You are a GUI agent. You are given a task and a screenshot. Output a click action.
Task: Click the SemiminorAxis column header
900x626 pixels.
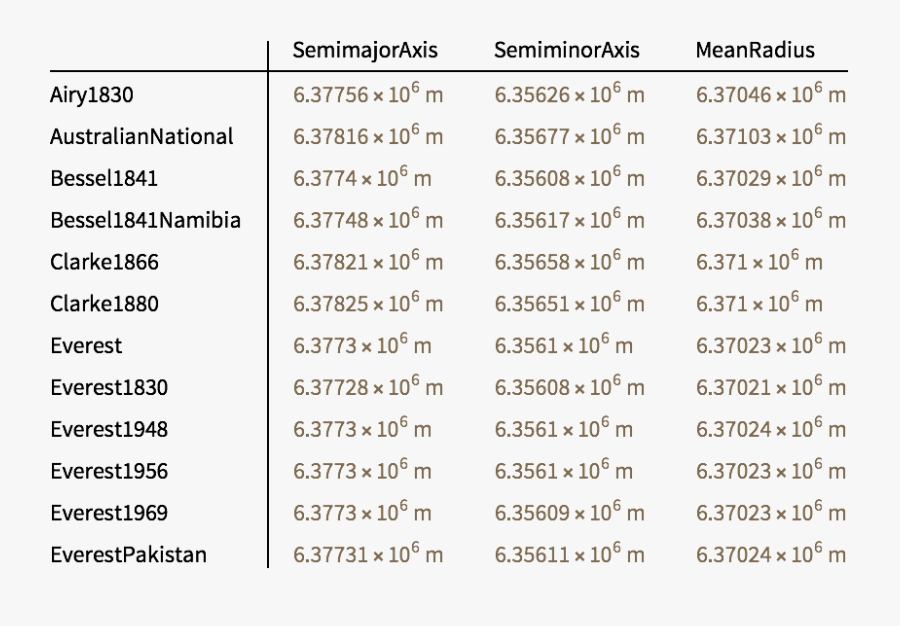(x=566, y=50)
